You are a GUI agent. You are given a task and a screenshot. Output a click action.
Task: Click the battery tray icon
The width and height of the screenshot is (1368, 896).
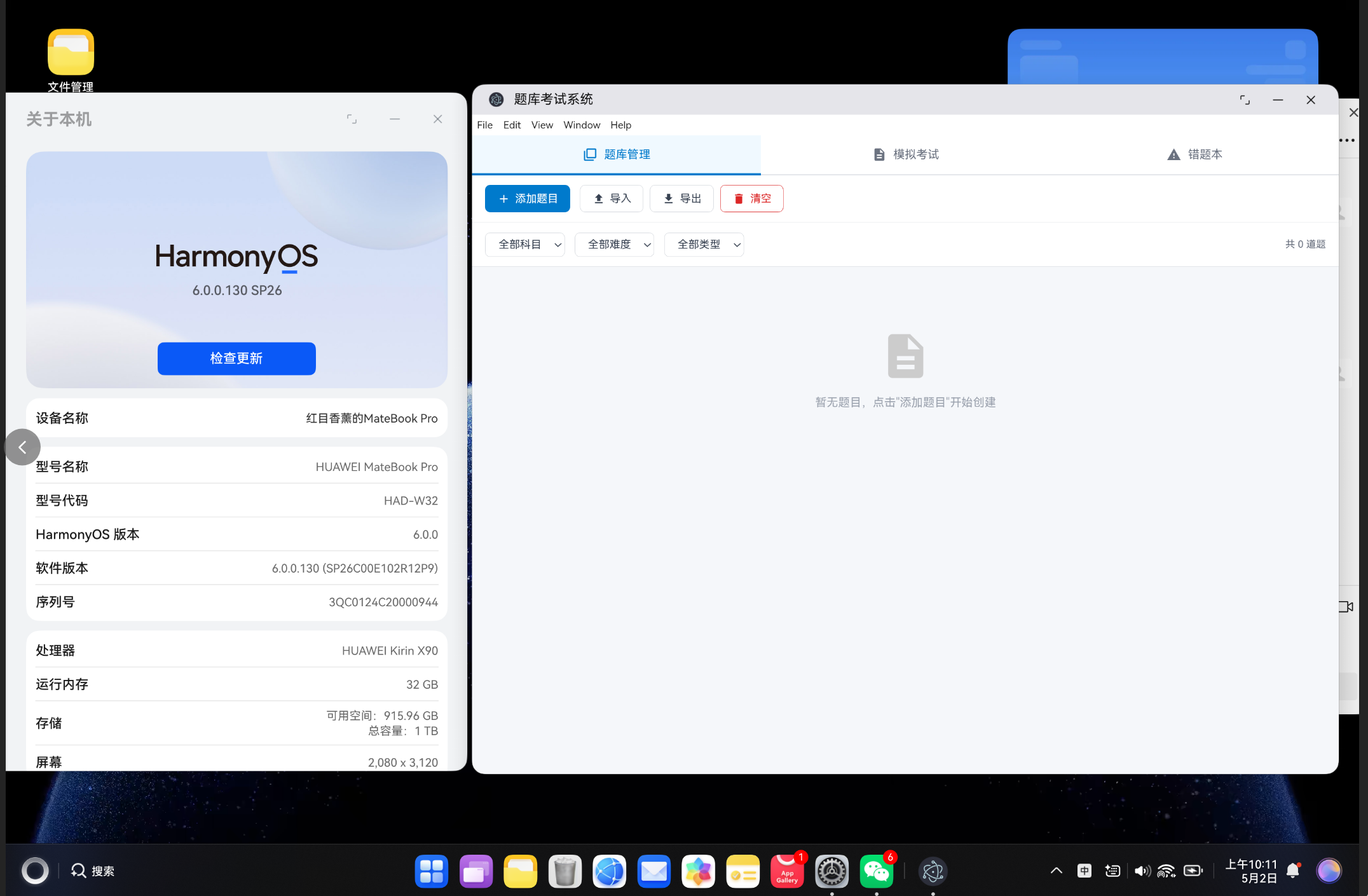pyautogui.click(x=1193, y=871)
